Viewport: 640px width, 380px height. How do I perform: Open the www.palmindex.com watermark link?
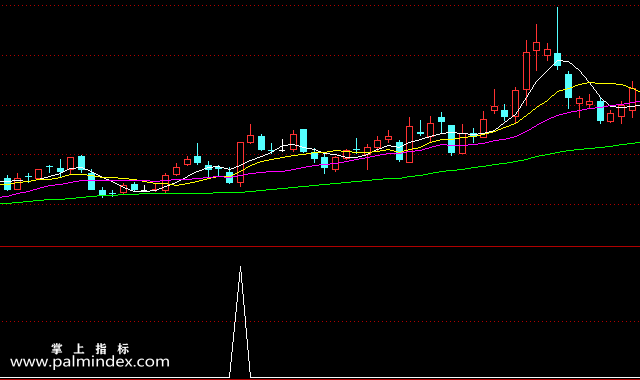90,362
